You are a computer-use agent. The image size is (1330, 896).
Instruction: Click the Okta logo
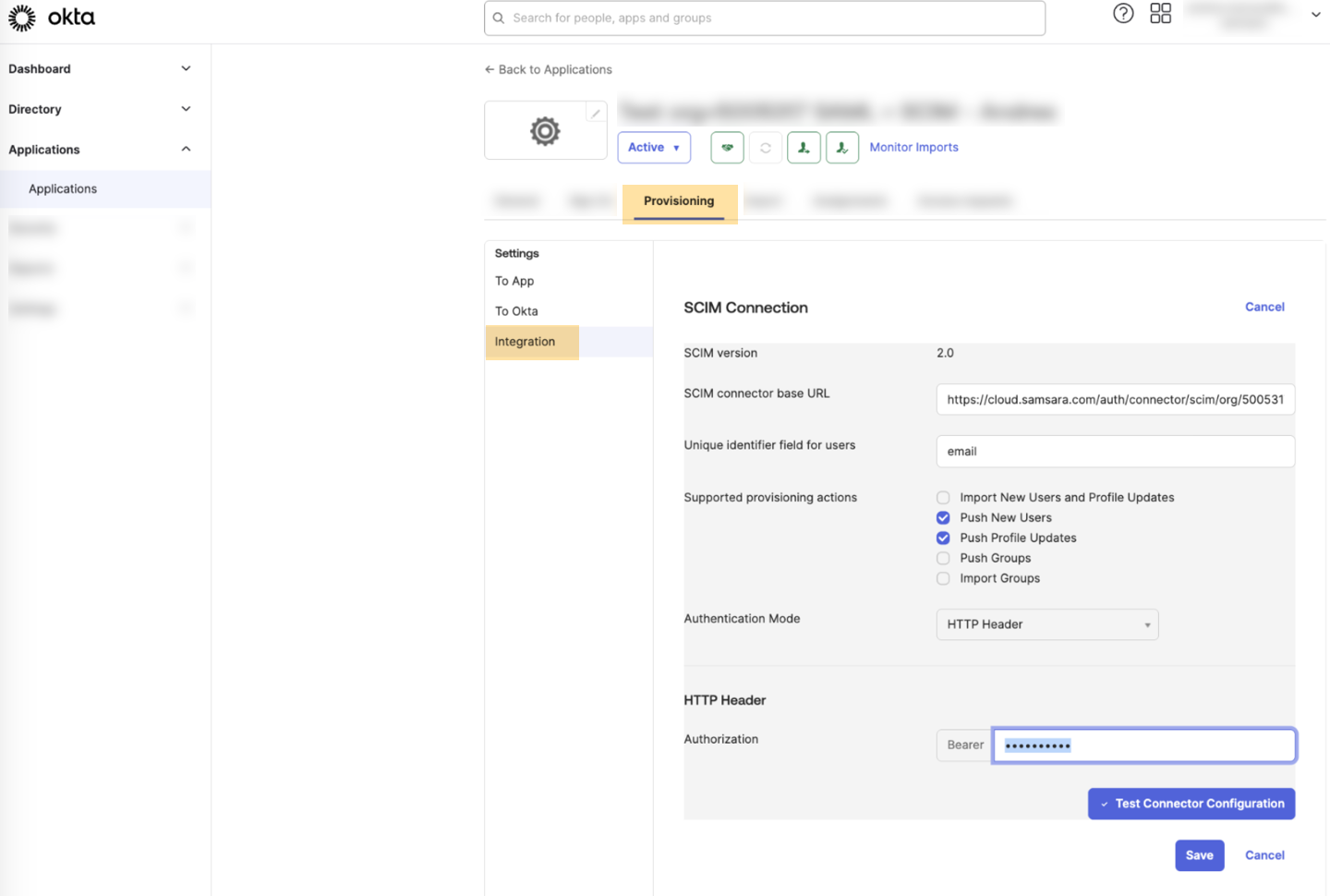tap(52, 18)
